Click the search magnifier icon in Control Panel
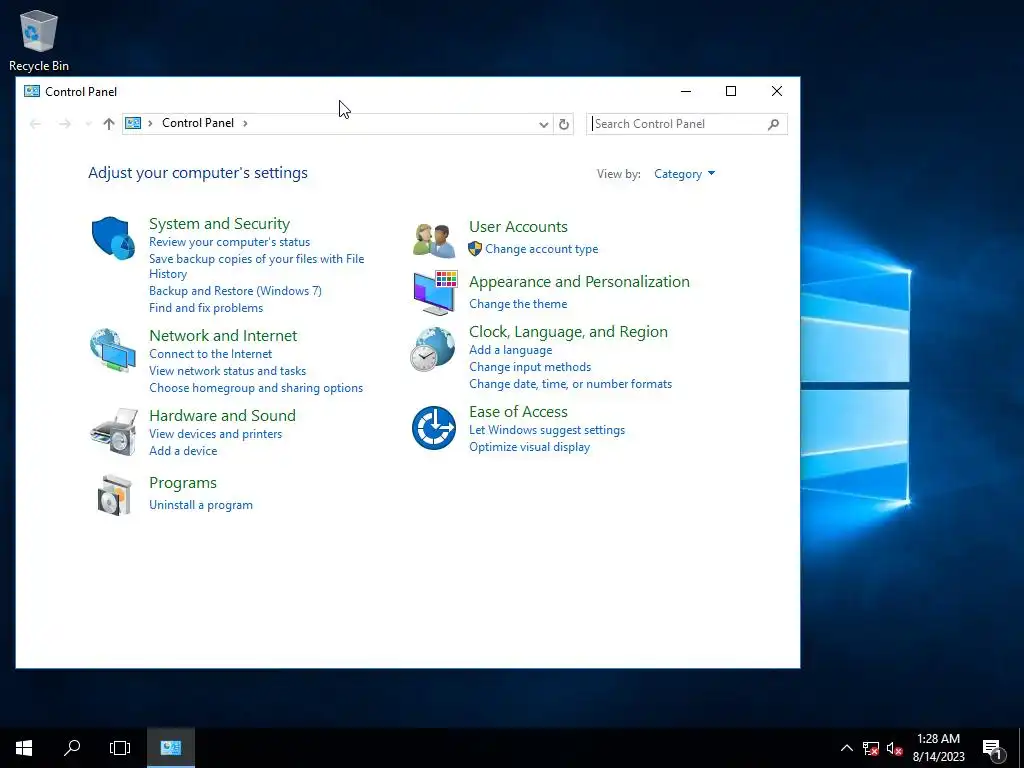Image resolution: width=1024 pixels, height=768 pixels. click(x=773, y=124)
